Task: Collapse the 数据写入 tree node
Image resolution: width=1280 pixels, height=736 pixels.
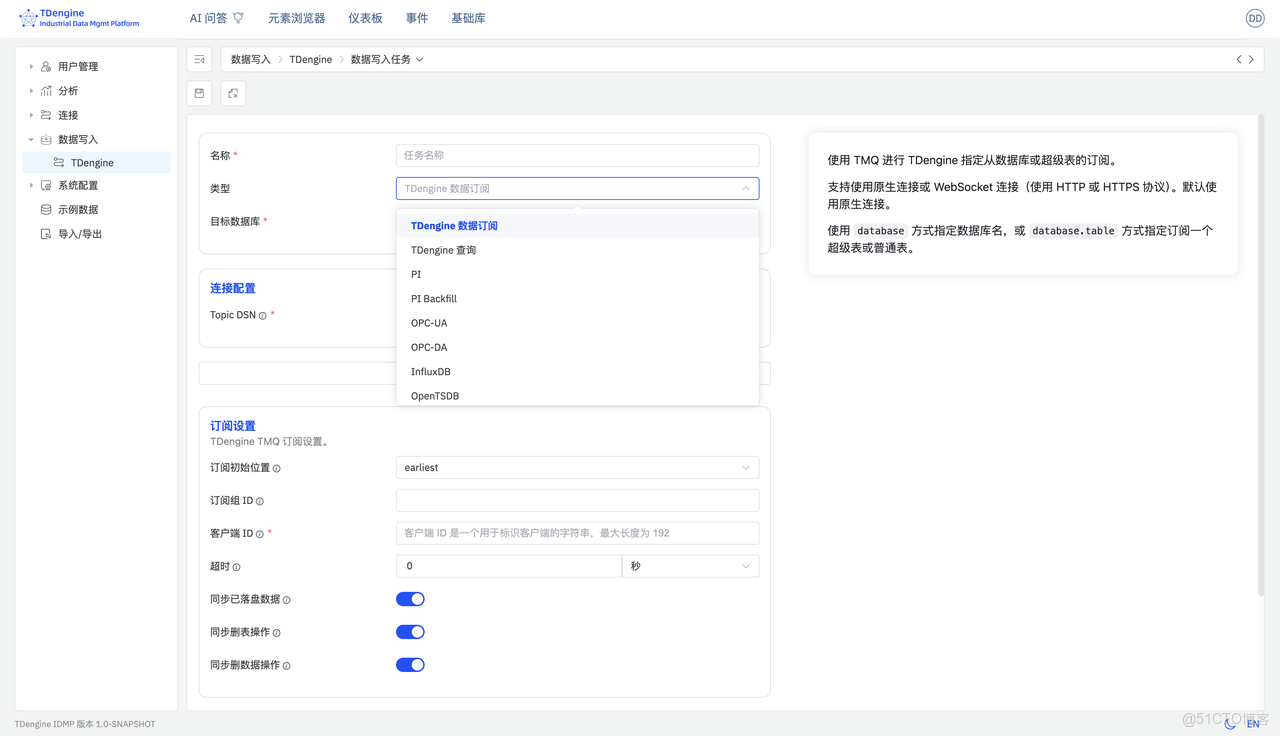Action: 31,139
